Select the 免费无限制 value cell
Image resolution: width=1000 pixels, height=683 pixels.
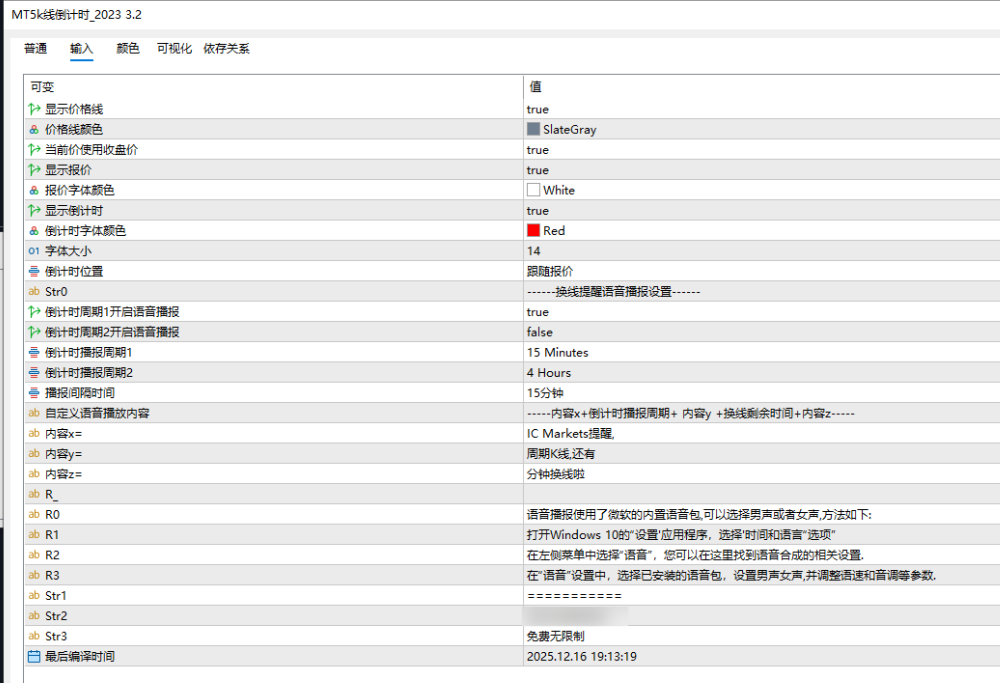coord(761,636)
